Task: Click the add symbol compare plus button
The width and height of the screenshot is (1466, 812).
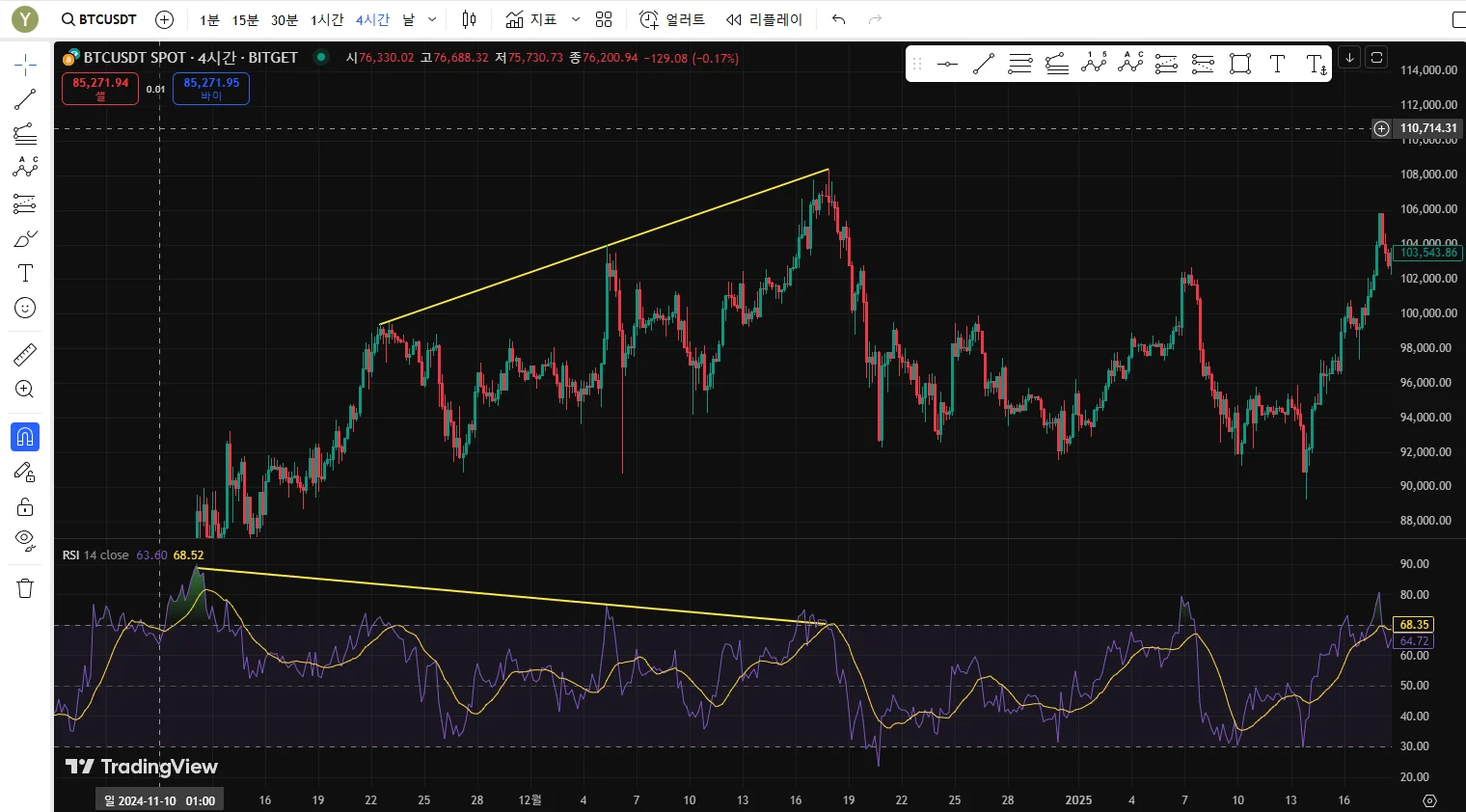Action: click(x=165, y=19)
